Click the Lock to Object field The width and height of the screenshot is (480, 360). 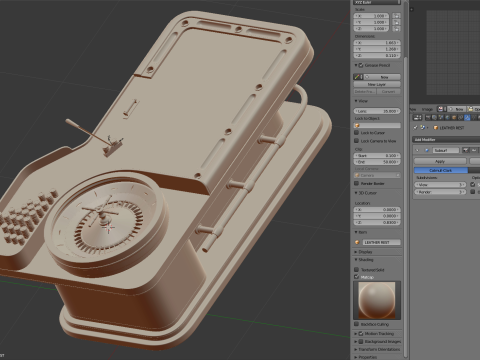(x=377, y=126)
